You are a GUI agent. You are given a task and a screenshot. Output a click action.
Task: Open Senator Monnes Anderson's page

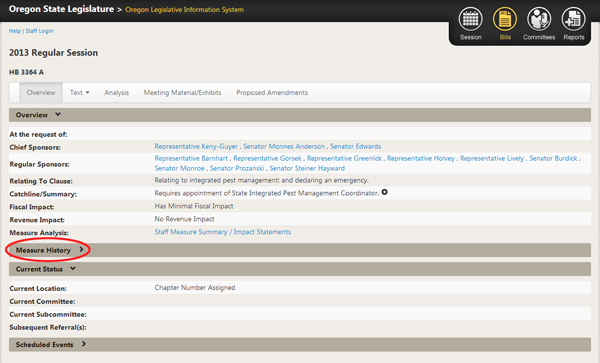(284, 147)
